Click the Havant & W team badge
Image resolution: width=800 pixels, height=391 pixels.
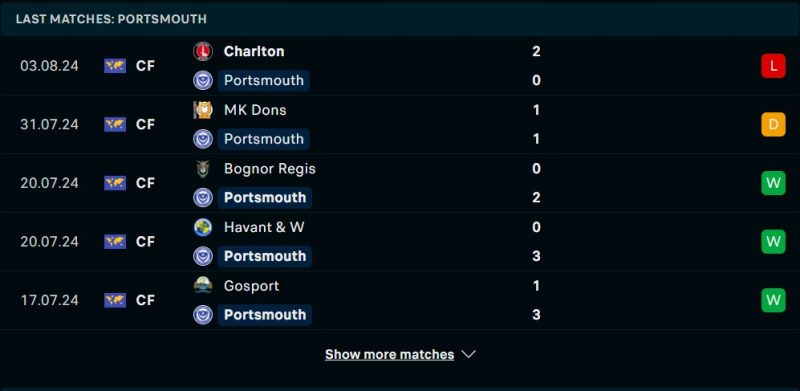coord(203,227)
